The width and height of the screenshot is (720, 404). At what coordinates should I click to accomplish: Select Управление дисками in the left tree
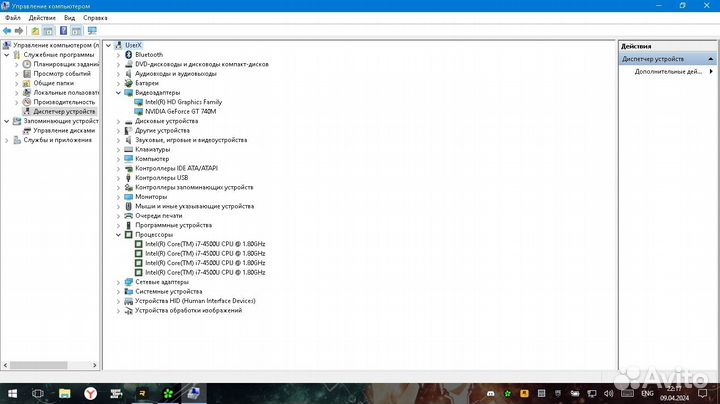(64, 130)
